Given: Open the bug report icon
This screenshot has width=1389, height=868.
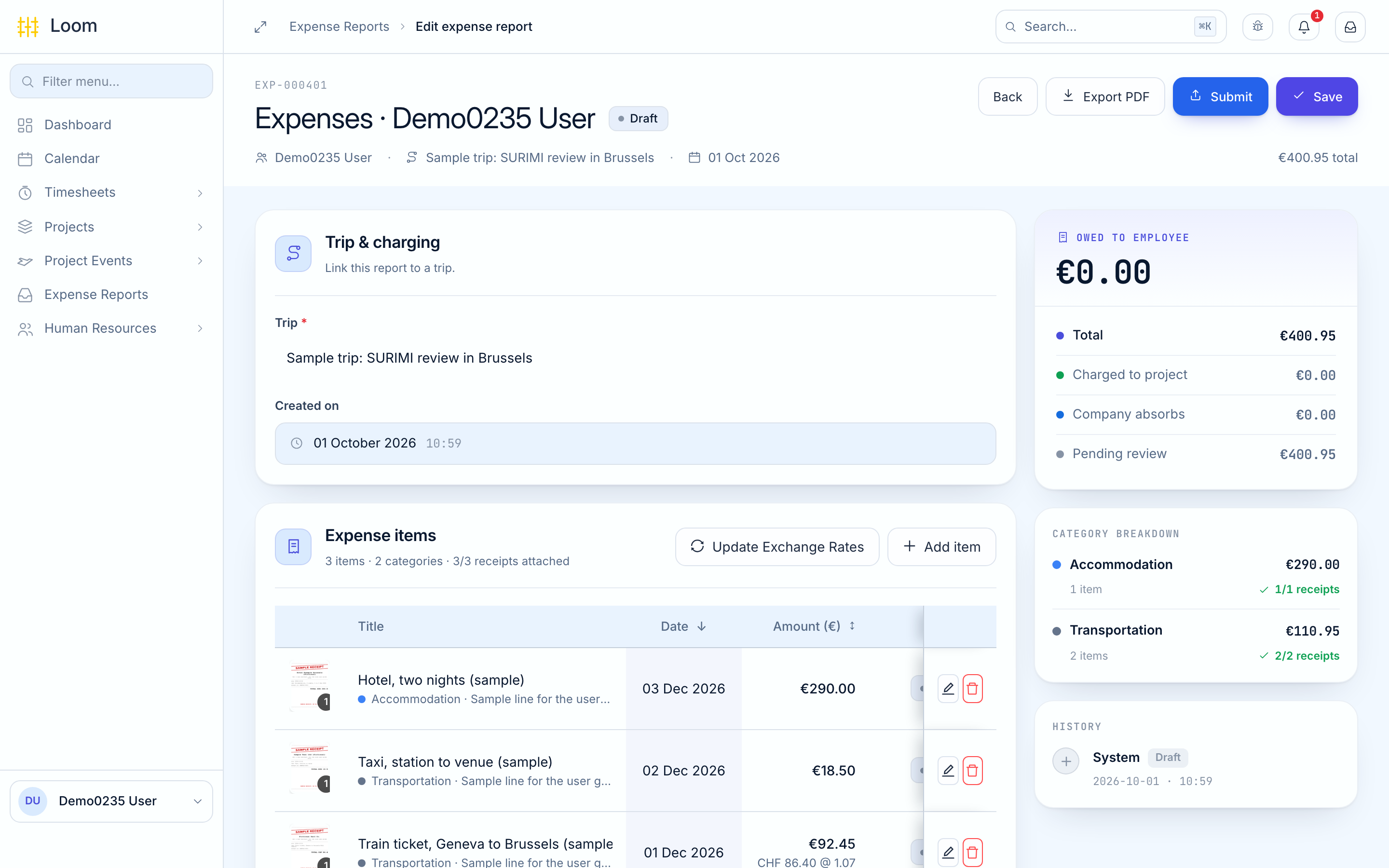Looking at the screenshot, I should pyautogui.click(x=1257, y=27).
